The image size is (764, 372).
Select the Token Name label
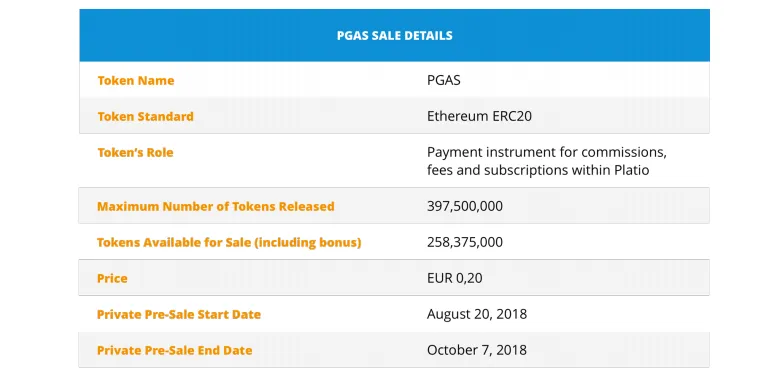(x=135, y=80)
